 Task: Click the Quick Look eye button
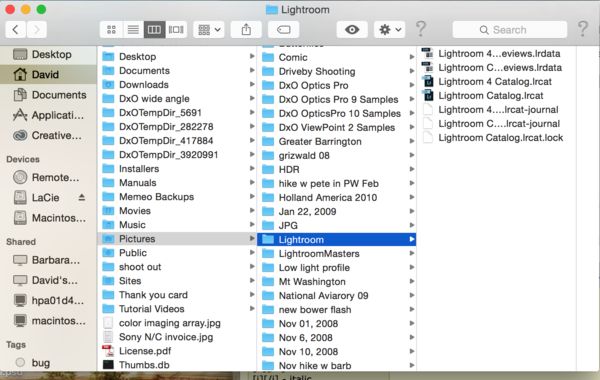(352, 29)
